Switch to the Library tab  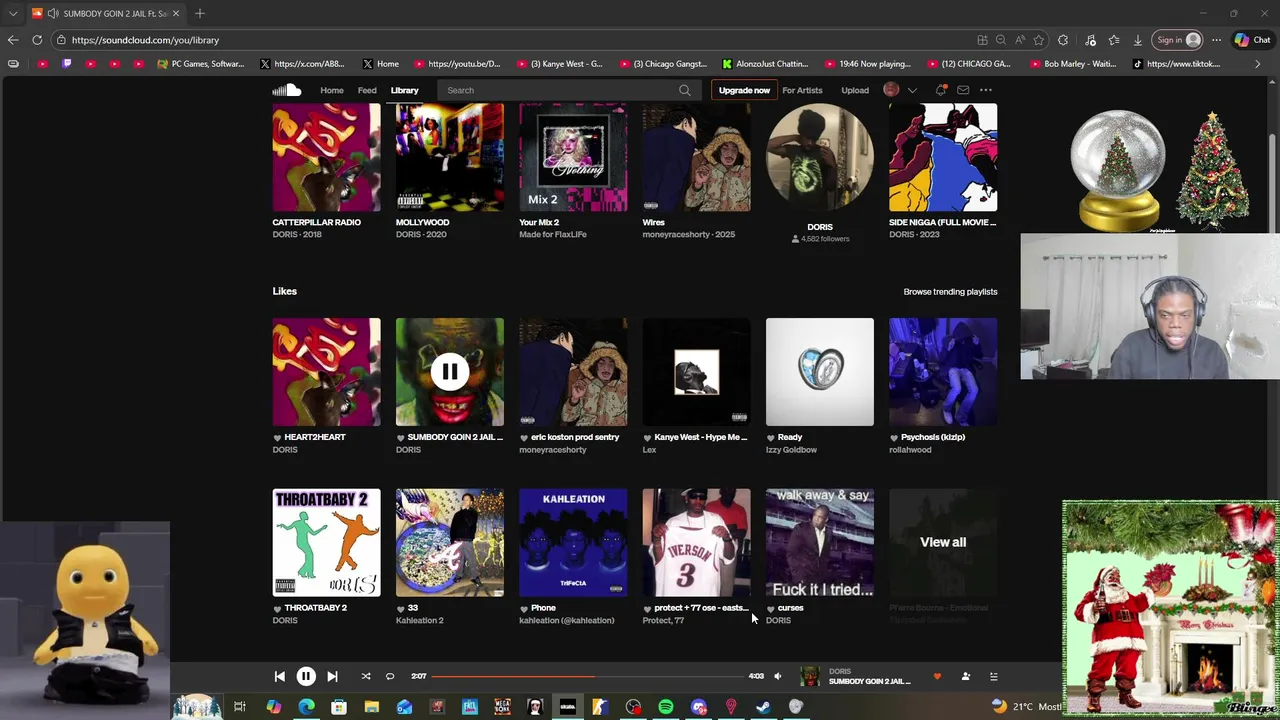[404, 90]
